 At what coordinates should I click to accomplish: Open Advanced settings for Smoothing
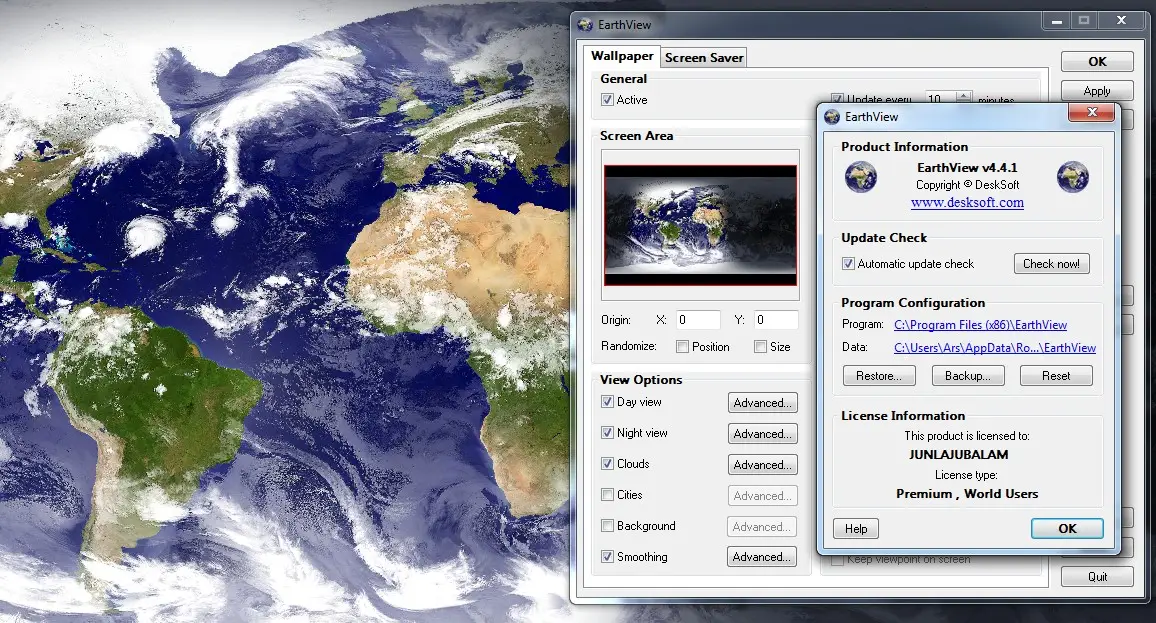762,557
